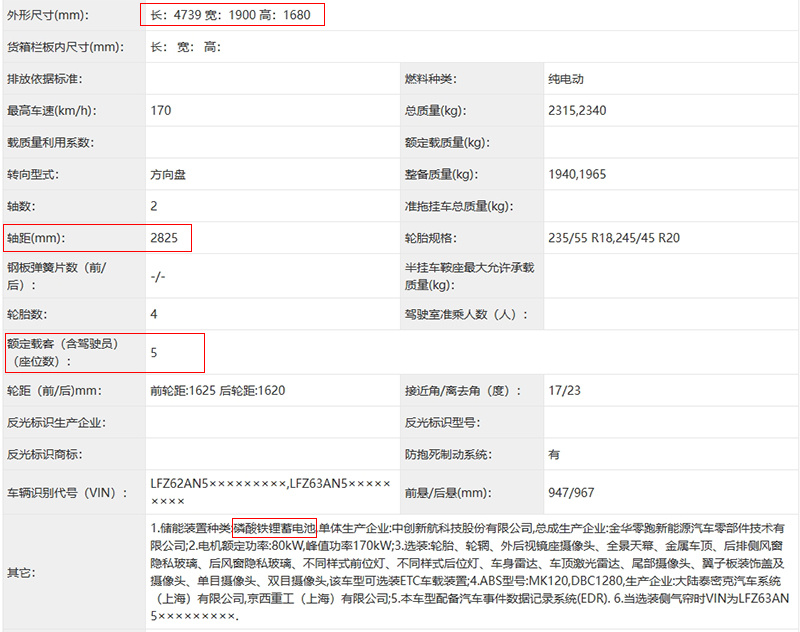Click the 总质量(kg) label
This screenshot has height=632, width=800.
point(435,111)
